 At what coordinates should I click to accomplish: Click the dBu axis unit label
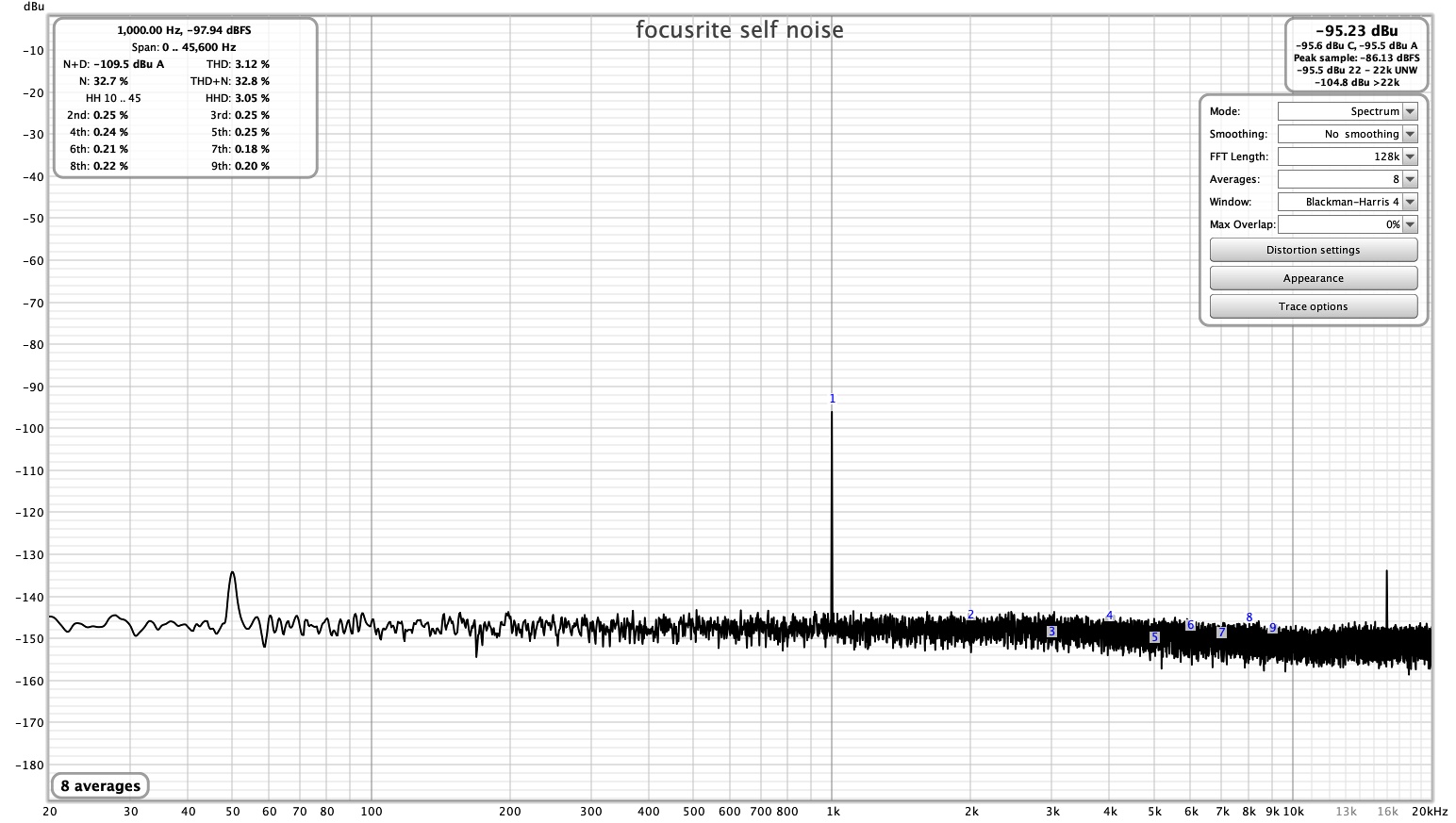coord(34,7)
